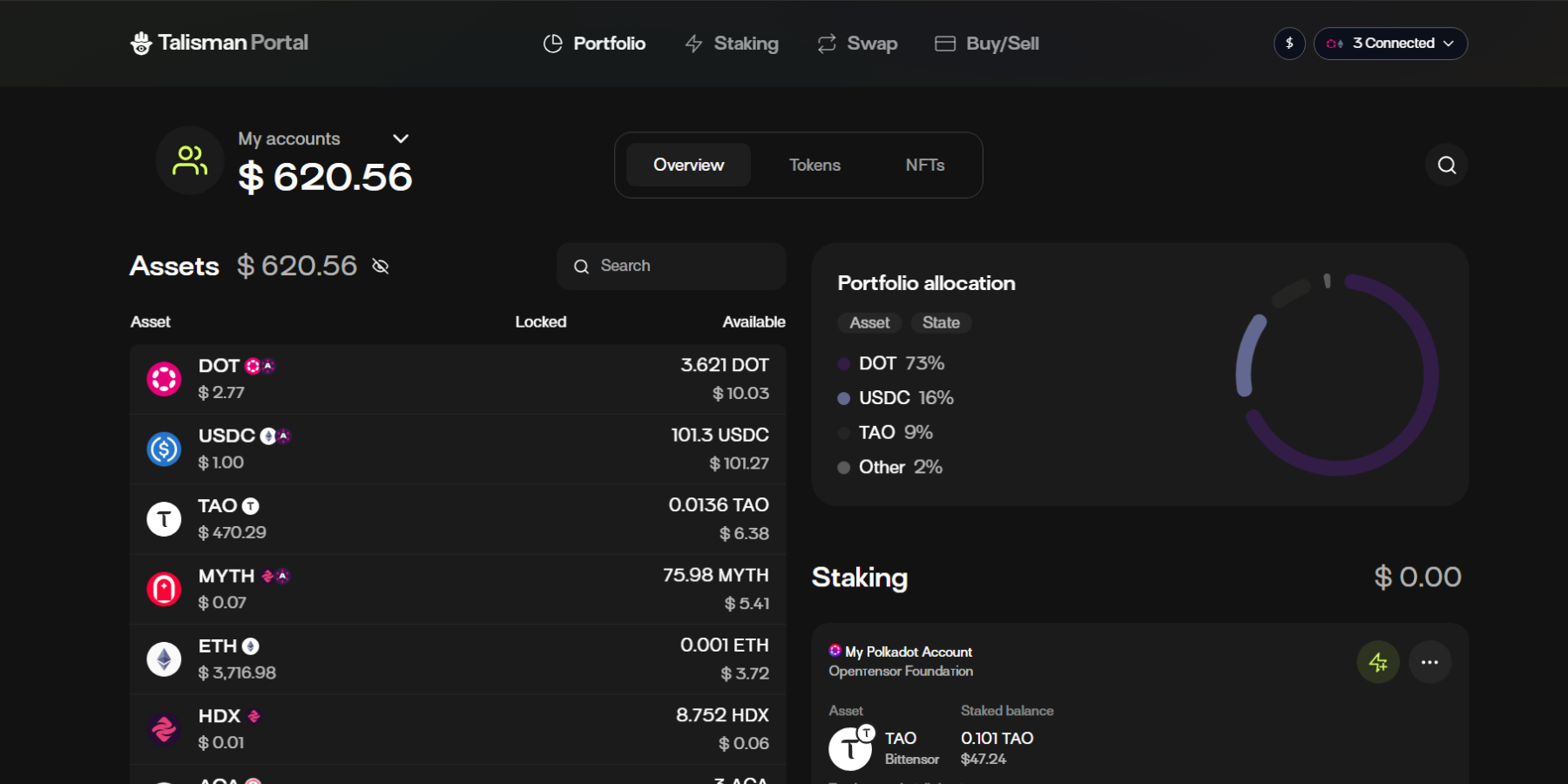This screenshot has height=784, width=1568.
Task: Click the currency dollar icon button
Action: tap(1289, 44)
